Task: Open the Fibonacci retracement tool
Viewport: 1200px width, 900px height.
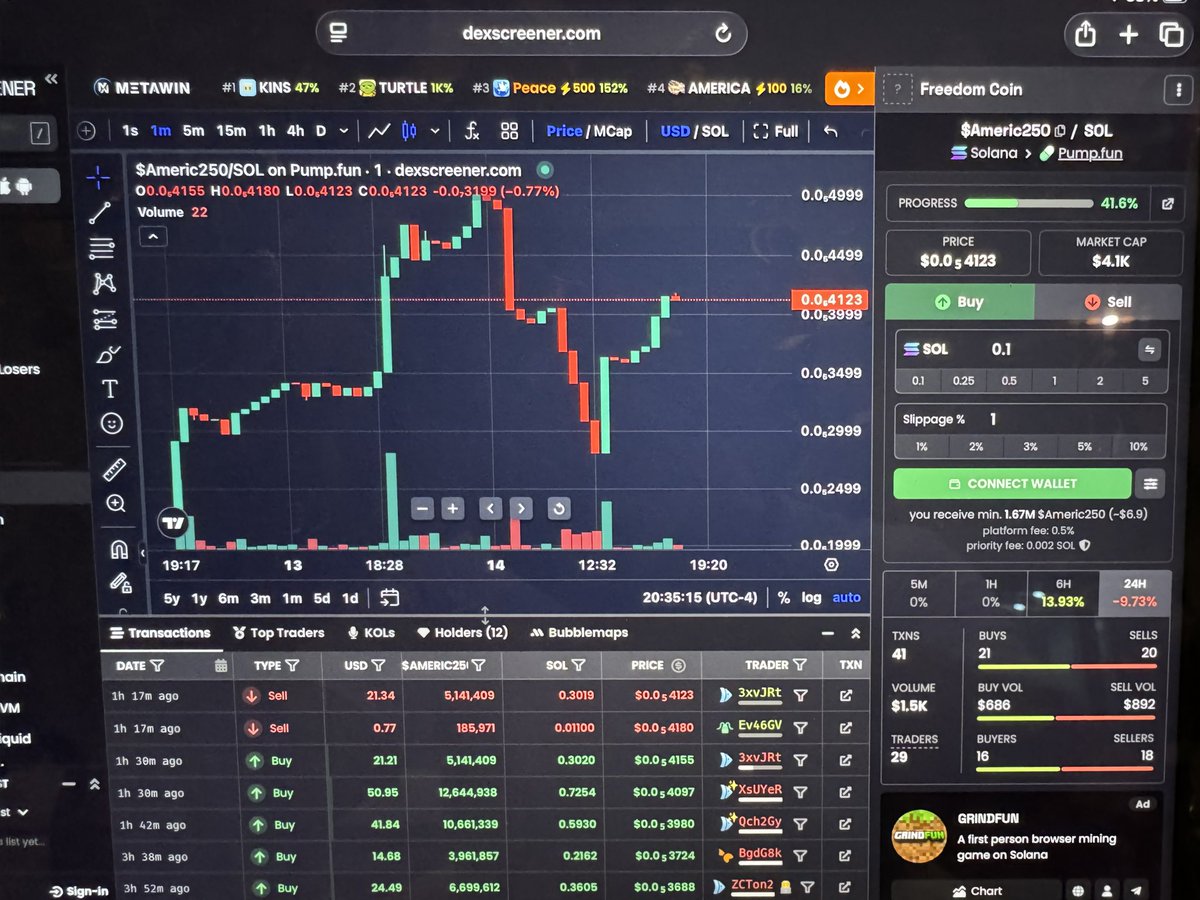Action: point(101,248)
